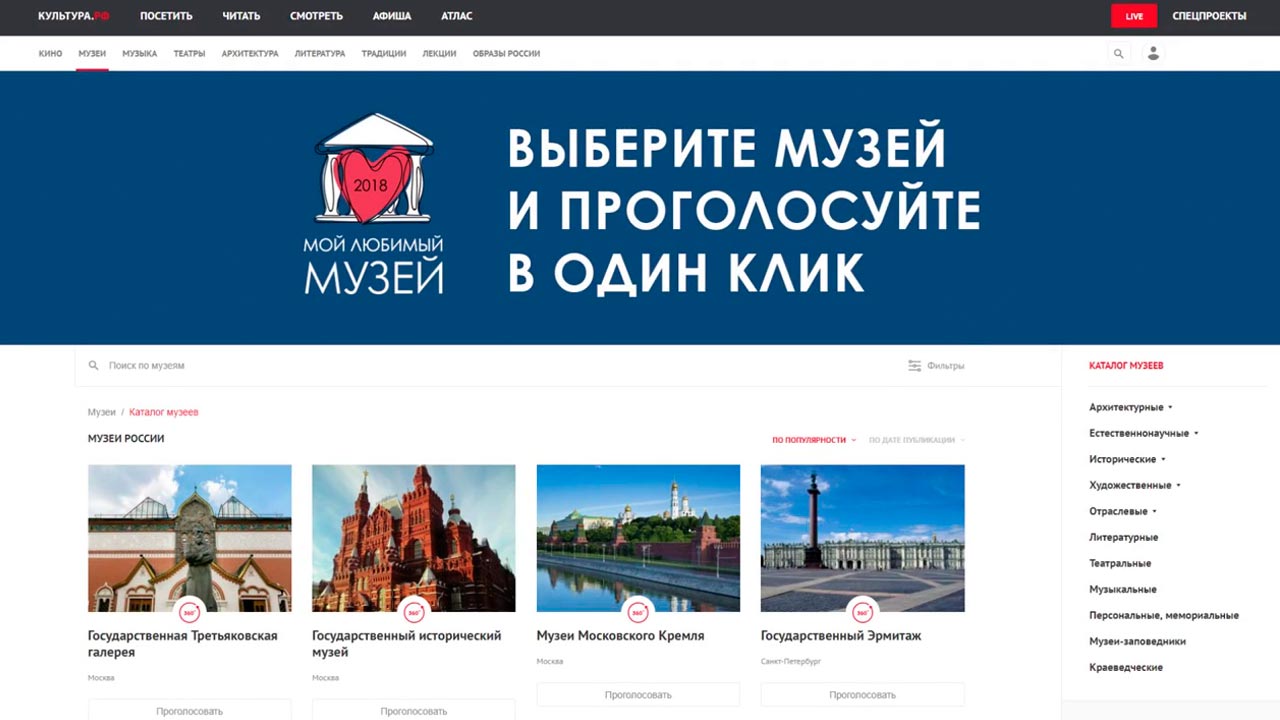Sort by По популярности dropdown

point(814,440)
